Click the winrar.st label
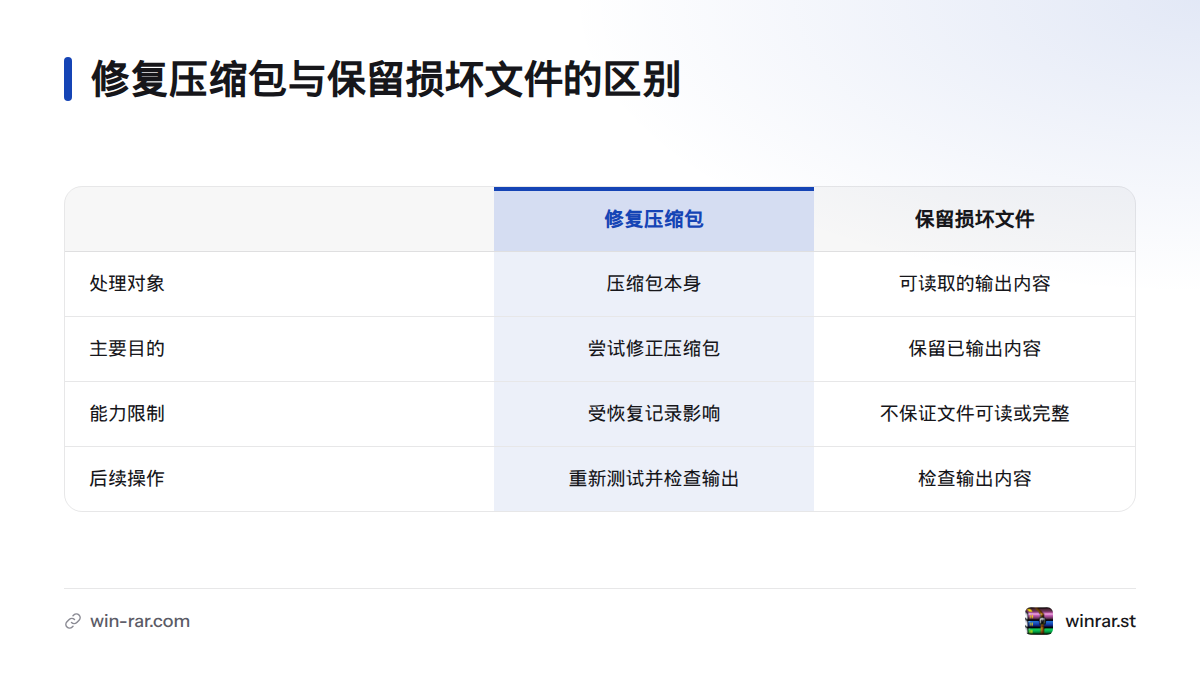This screenshot has height=675, width=1200. [1100, 621]
